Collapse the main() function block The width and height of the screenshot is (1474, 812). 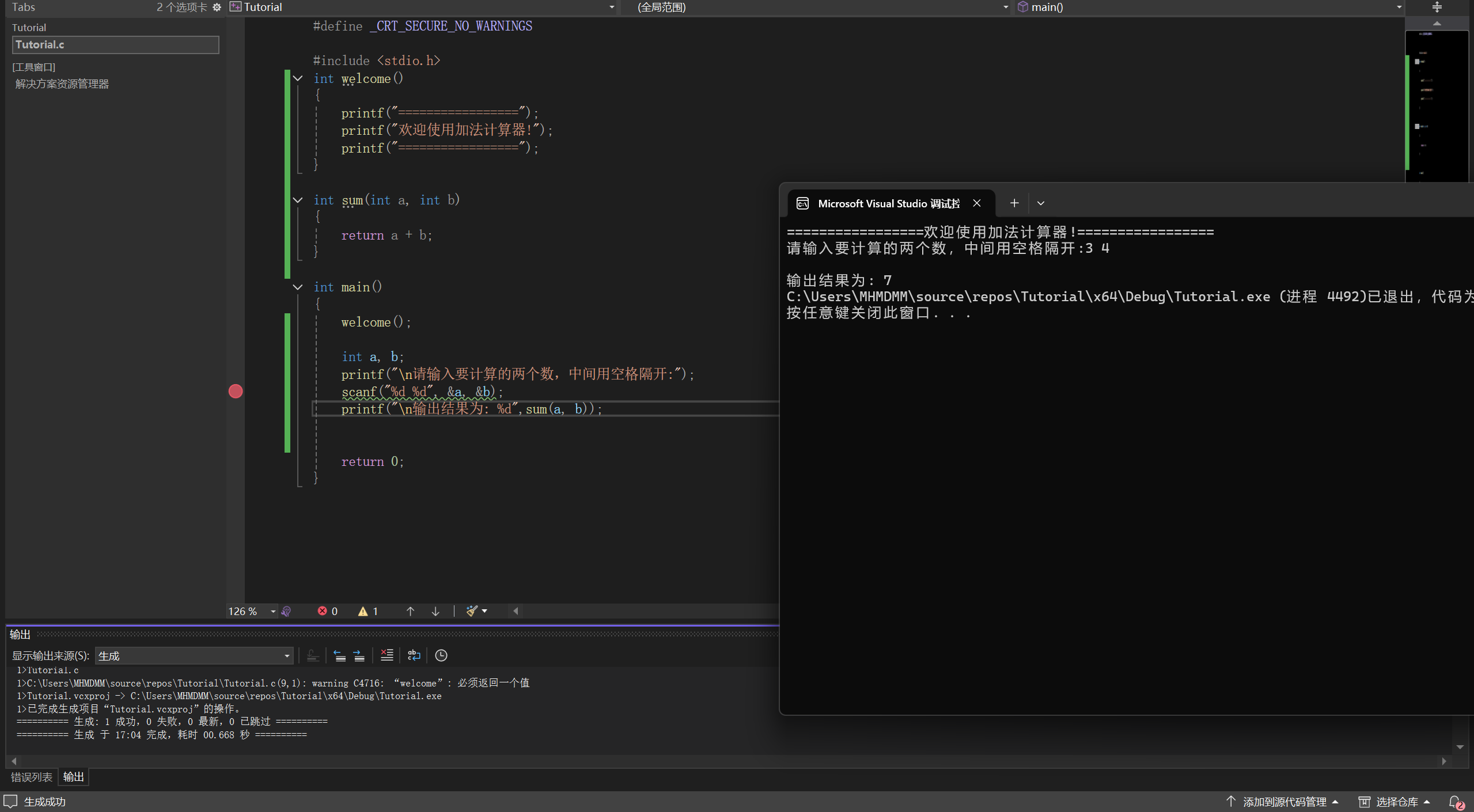(x=298, y=287)
